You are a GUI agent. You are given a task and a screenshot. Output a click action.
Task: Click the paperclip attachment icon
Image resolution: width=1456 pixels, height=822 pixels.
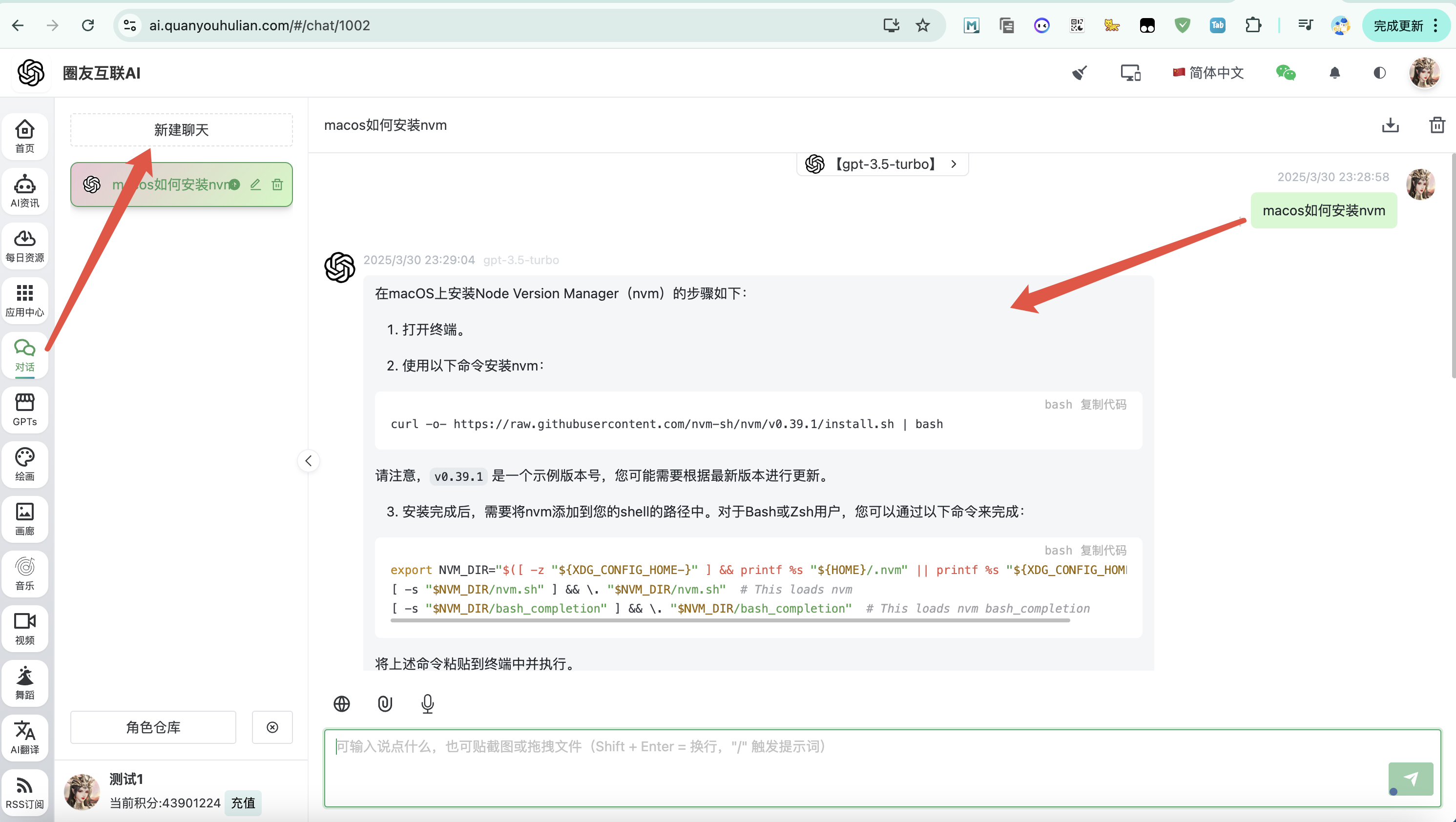[x=385, y=703]
